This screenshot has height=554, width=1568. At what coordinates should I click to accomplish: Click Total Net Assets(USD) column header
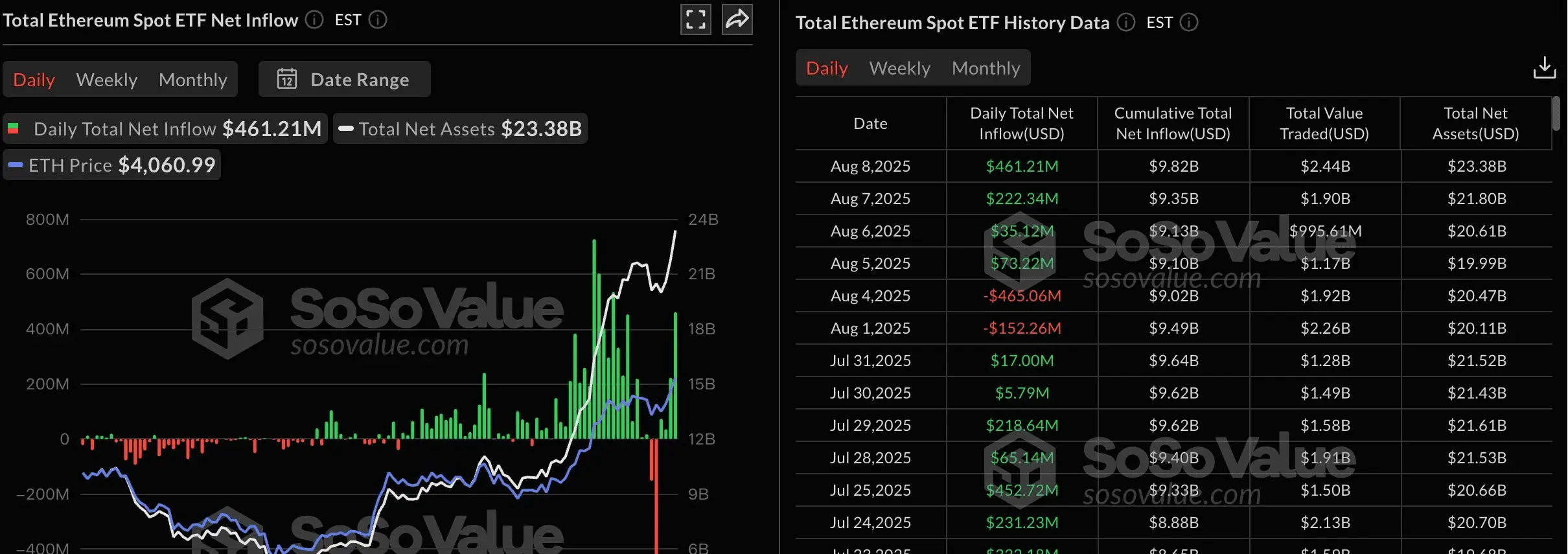pyautogui.click(x=1476, y=123)
